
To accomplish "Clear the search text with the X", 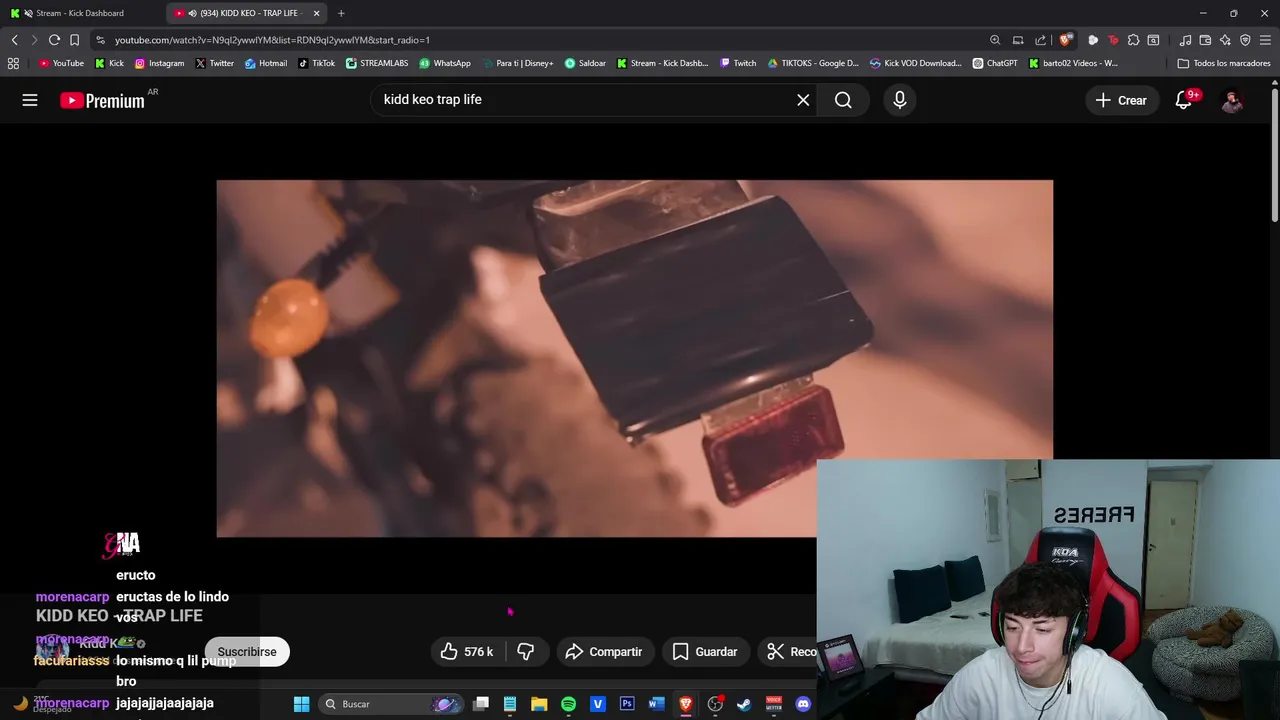I will coord(803,100).
